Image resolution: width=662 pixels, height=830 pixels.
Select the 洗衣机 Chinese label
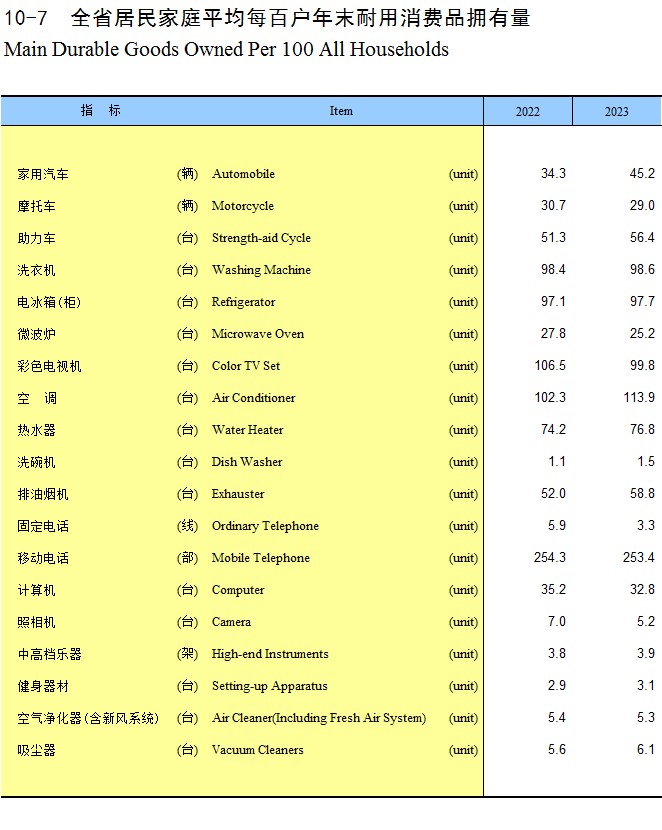click(37, 270)
